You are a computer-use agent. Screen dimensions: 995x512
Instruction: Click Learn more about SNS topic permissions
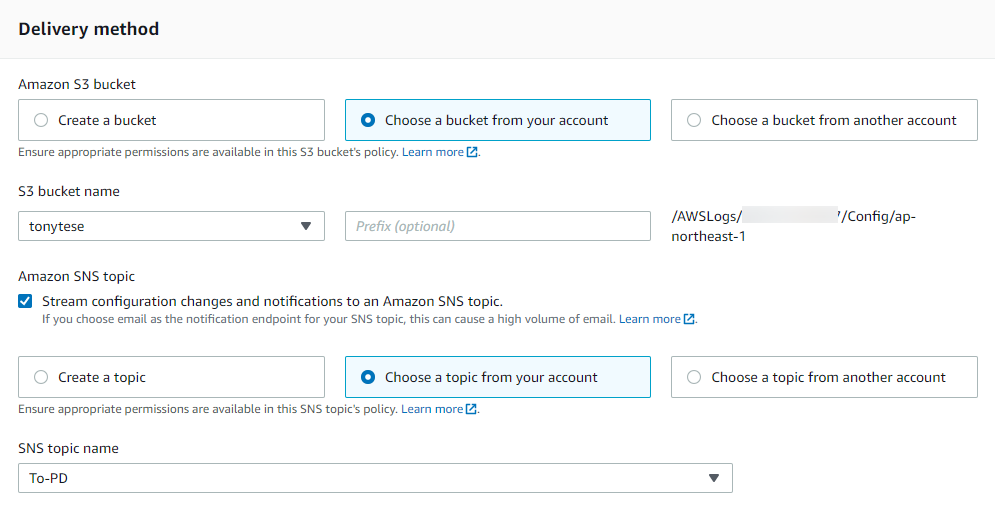[x=432, y=409]
